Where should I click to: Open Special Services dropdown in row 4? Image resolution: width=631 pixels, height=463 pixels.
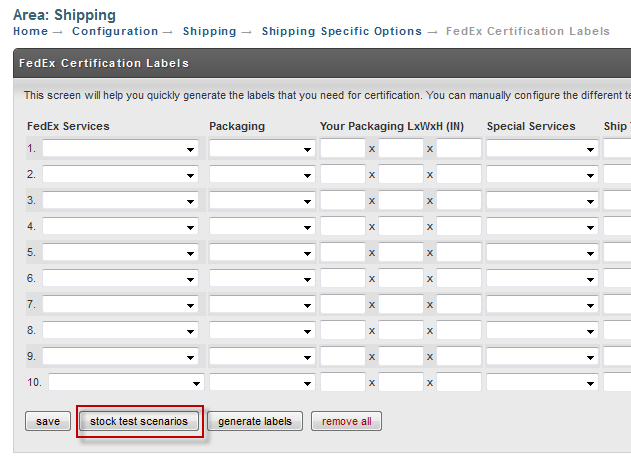pos(542,227)
